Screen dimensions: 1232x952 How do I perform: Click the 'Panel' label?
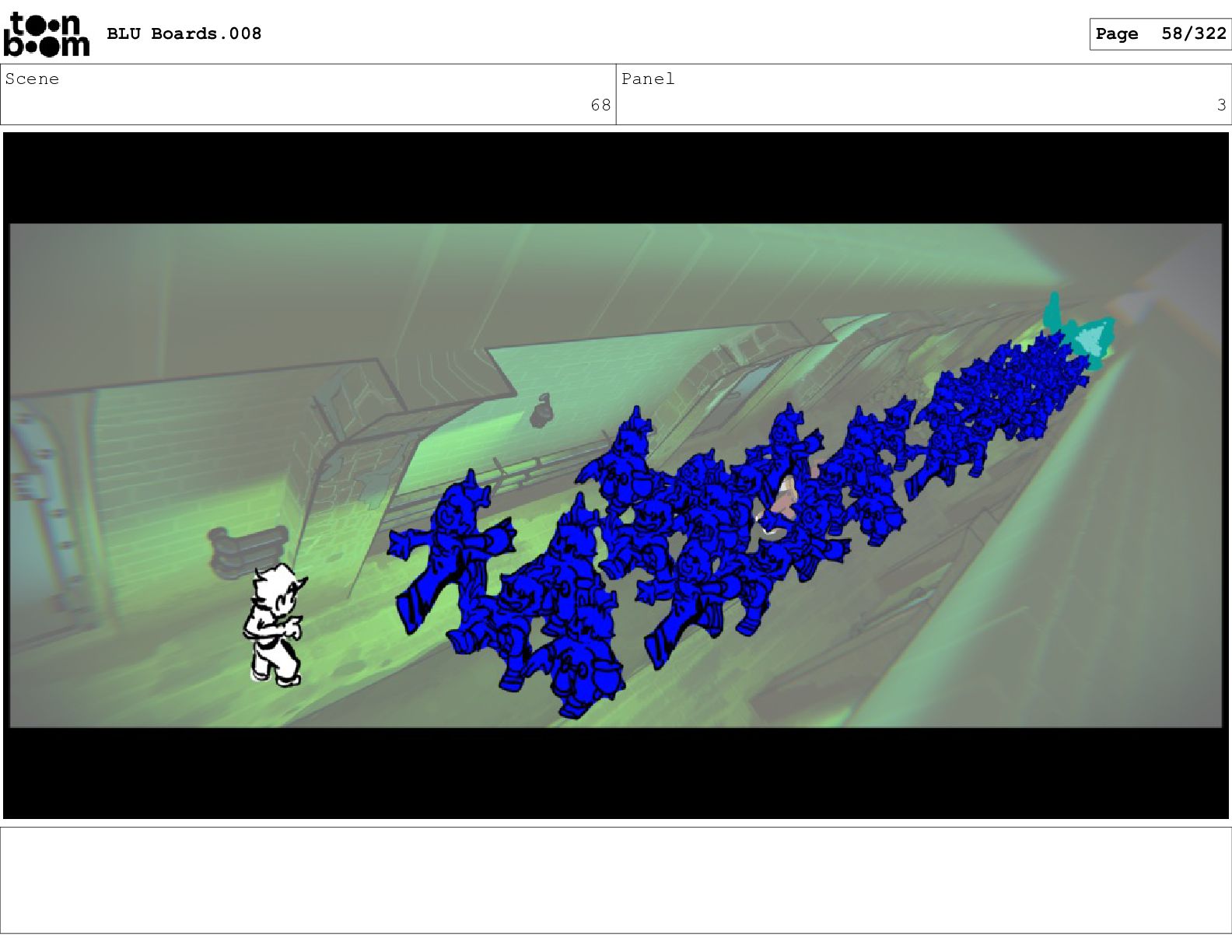[648, 79]
